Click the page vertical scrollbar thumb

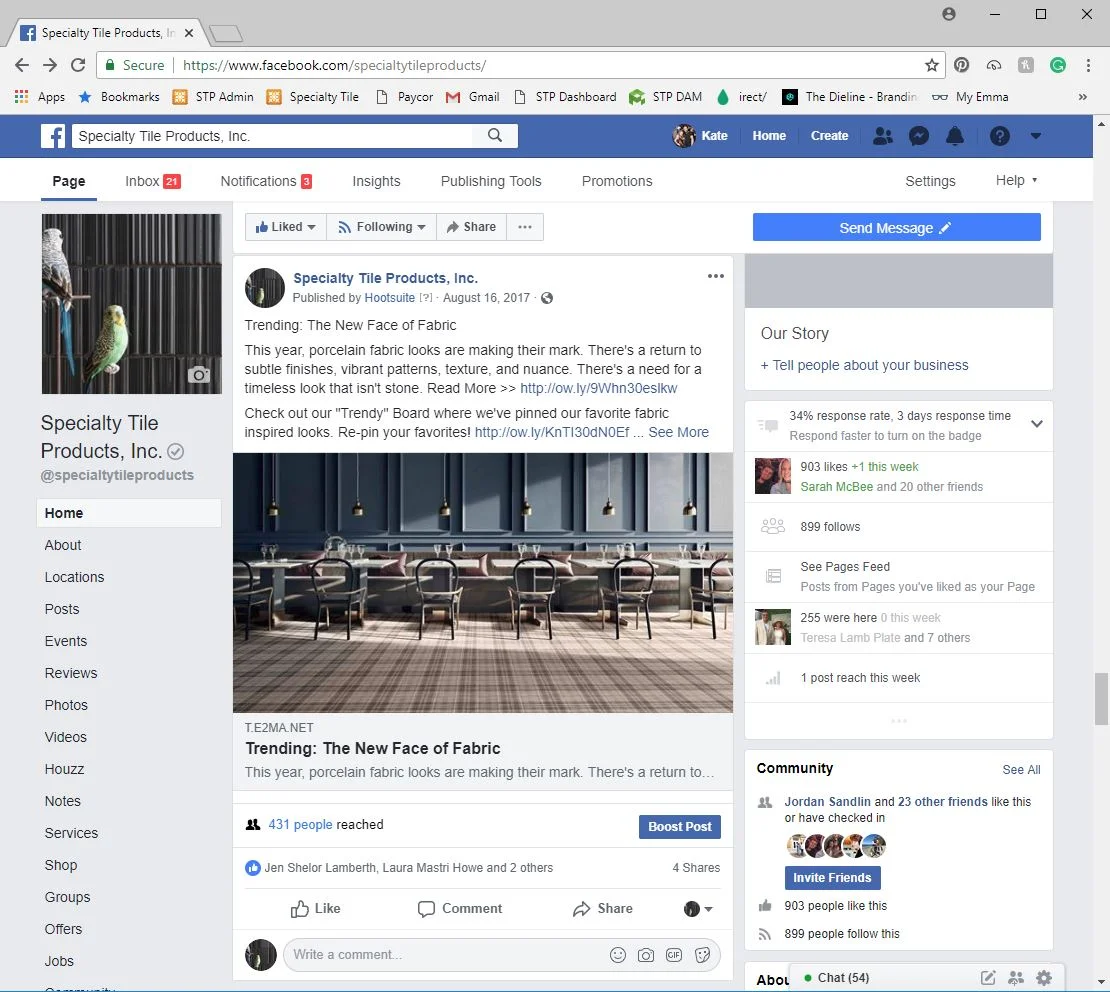point(1101,699)
